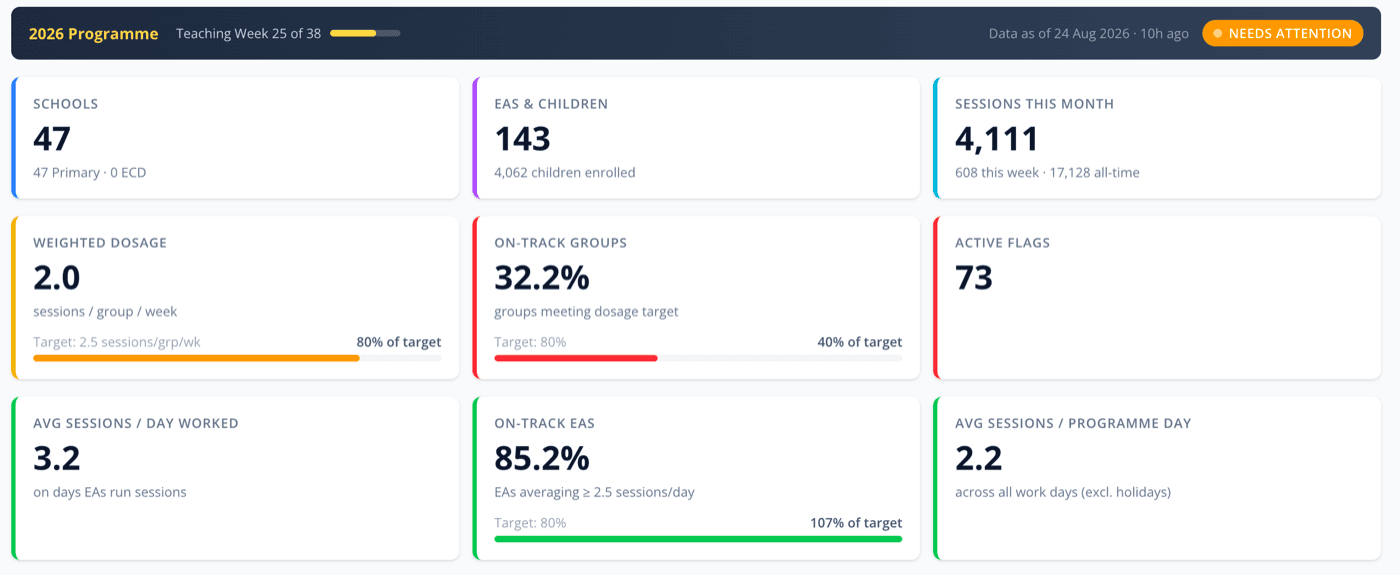Click the weighted dosage value "2.0"
1400x575 pixels.
point(57,277)
